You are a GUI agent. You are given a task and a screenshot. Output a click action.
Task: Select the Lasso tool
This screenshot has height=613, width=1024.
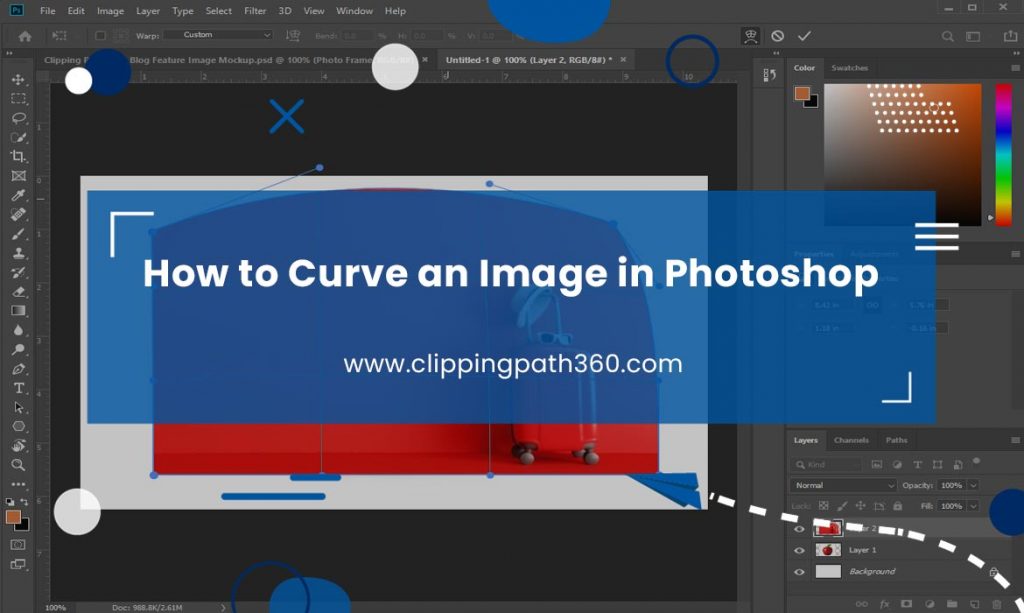click(x=18, y=118)
